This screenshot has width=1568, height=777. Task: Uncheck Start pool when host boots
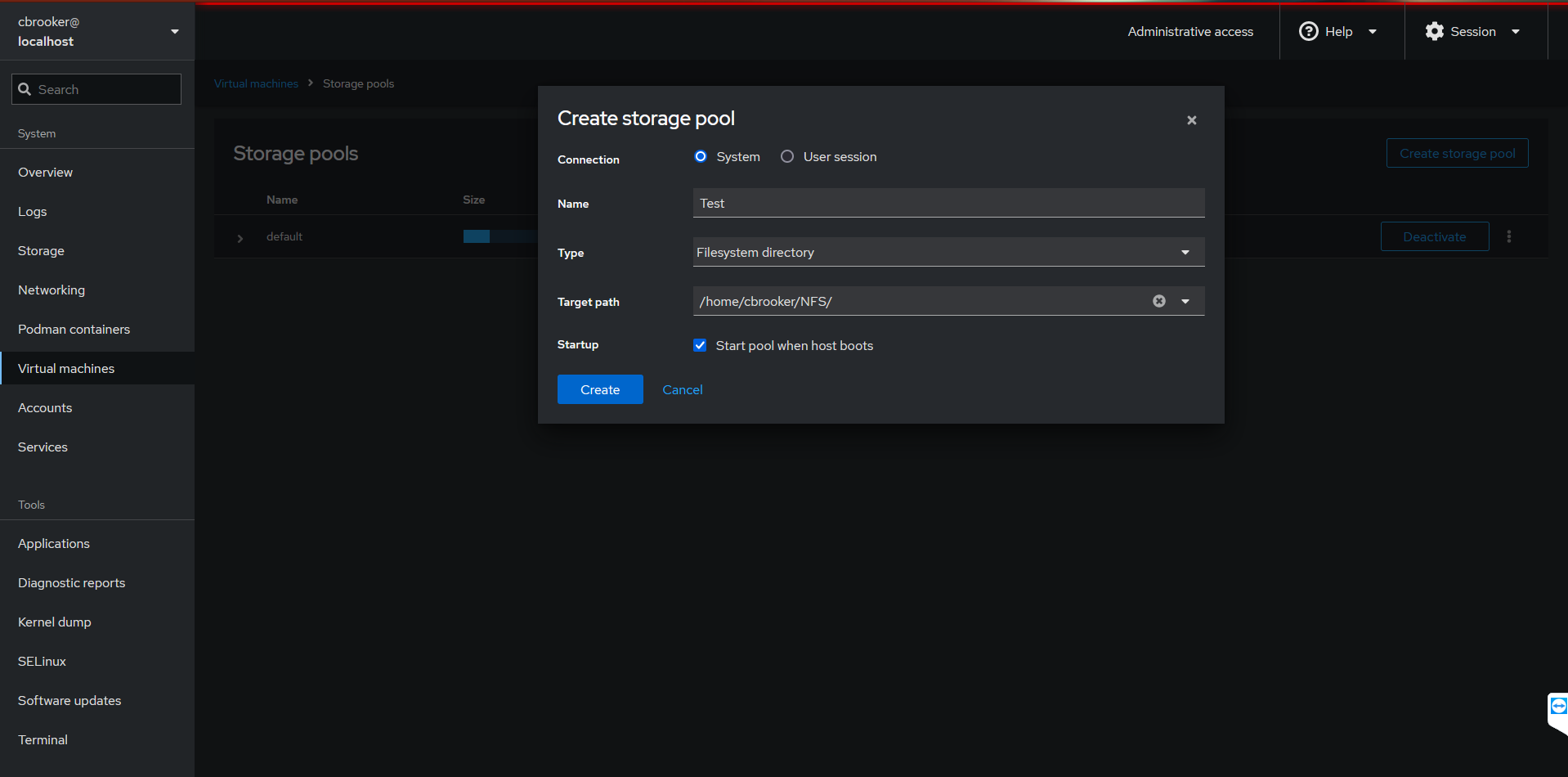click(x=700, y=345)
